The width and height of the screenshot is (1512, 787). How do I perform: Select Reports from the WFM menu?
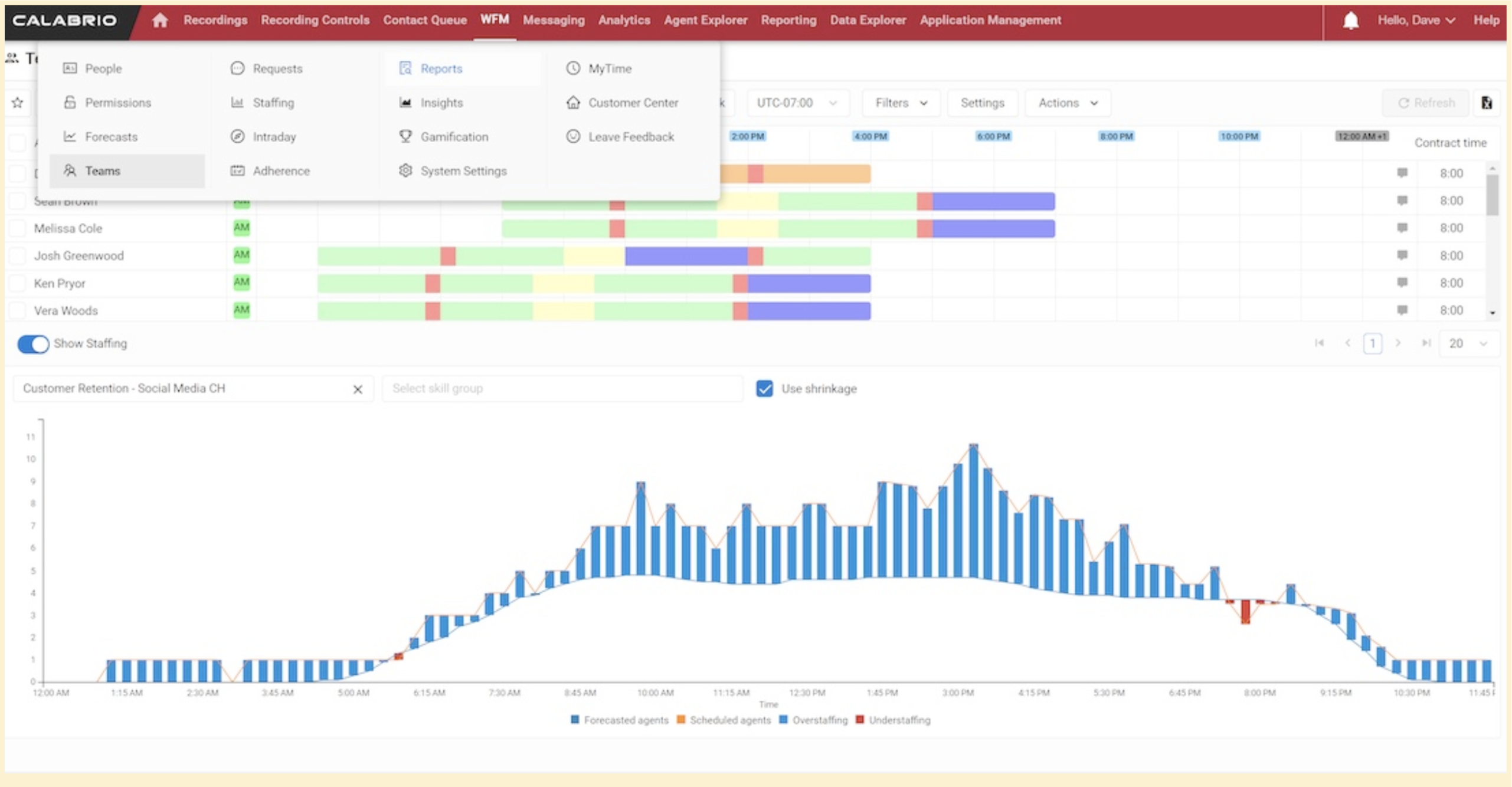point(441,68)
